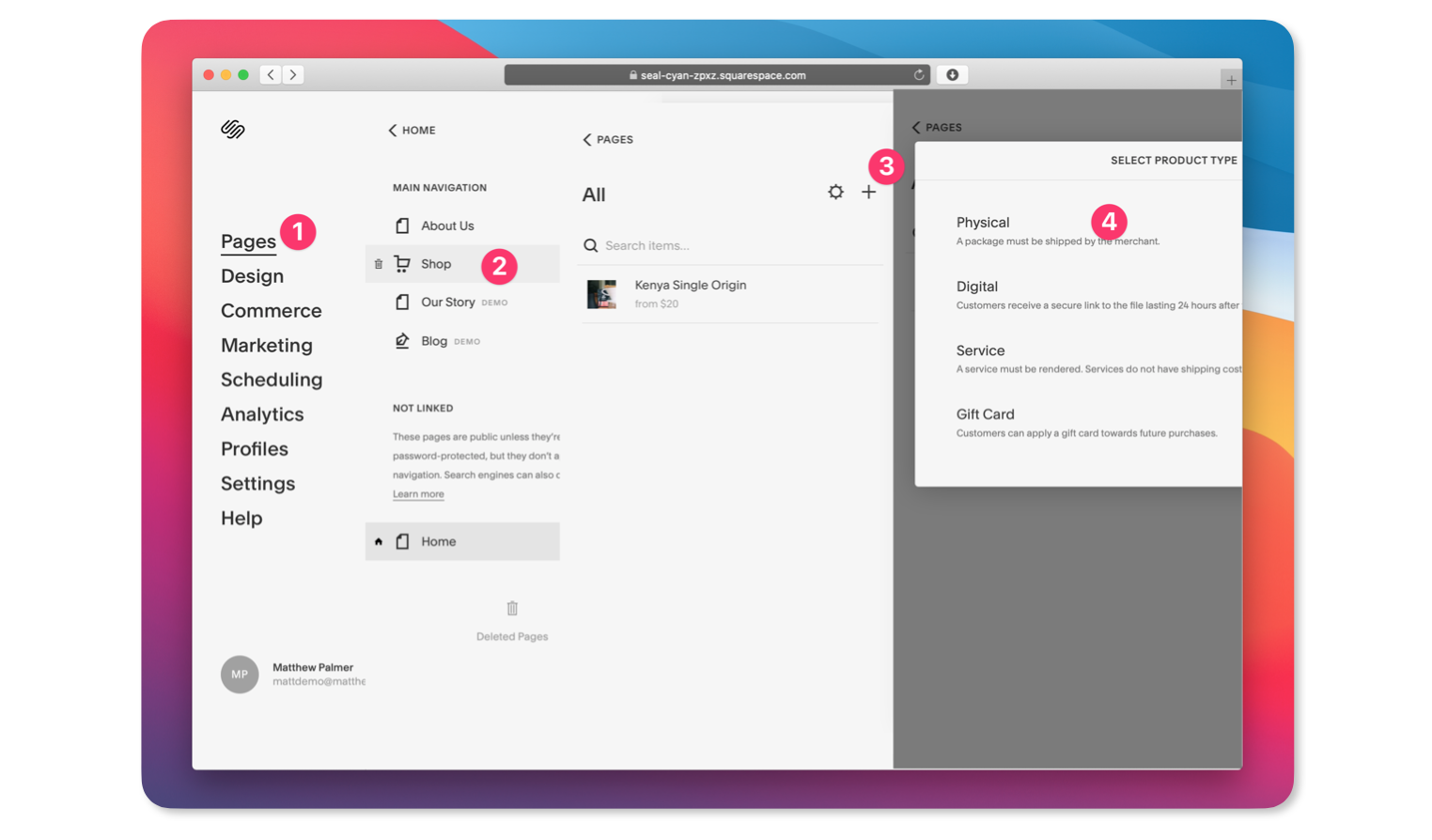The width and height of the screenshot is (1432, 840).
Task: Go back using browser back arrow
Action: point(271,75)
